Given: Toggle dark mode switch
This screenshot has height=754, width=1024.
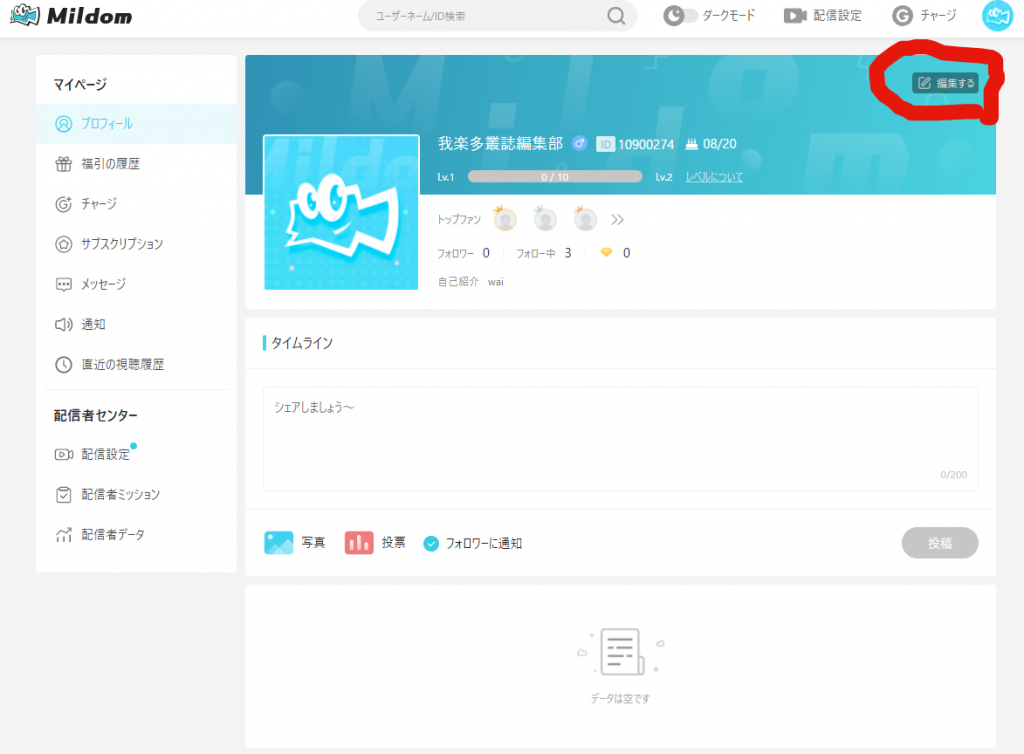Looking at the screenshot, I should [680, 16].
